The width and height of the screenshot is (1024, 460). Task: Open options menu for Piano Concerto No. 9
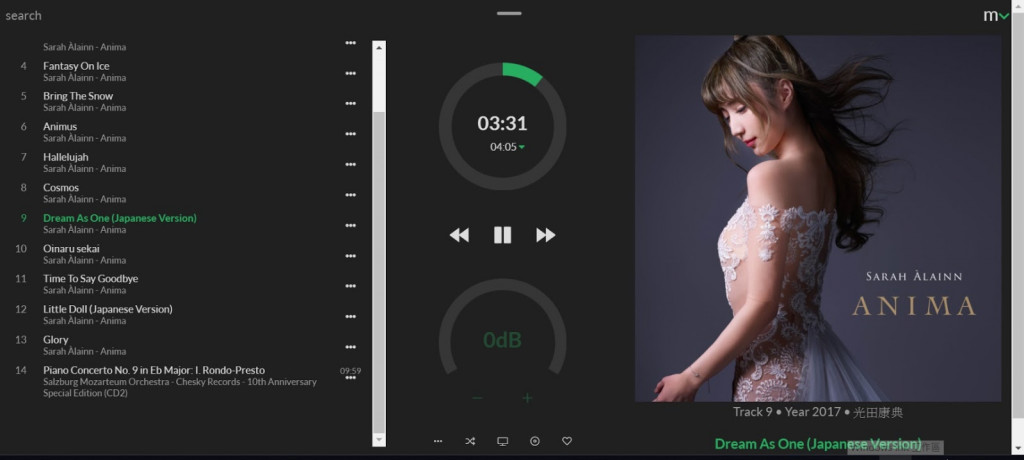[351, 378]
